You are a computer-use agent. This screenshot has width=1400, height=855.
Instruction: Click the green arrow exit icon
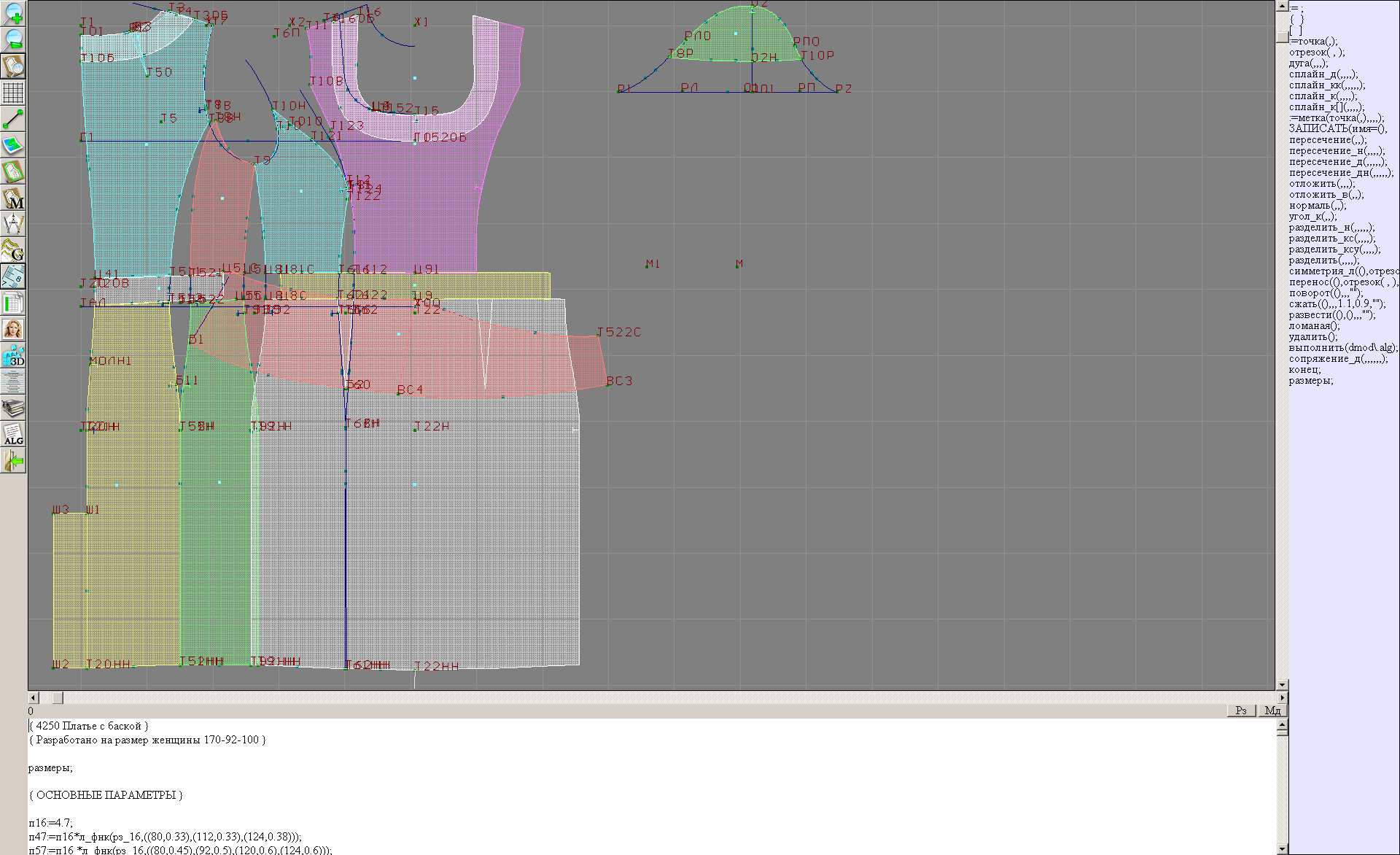(x=13, y=460)
